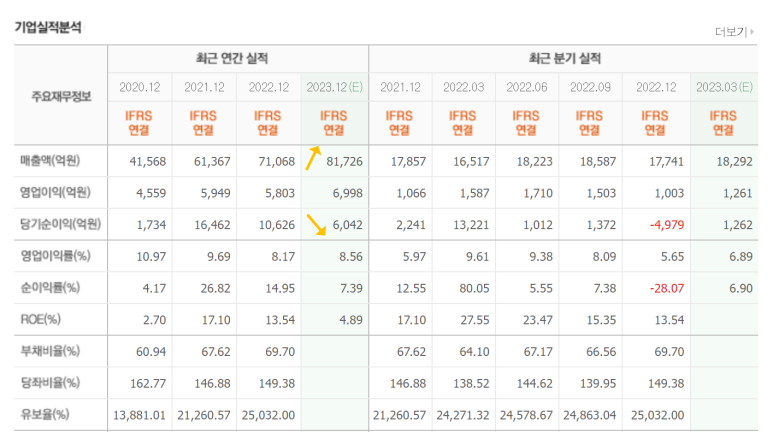This screenshot has height=432, width=773.
Task: Click estimated ROE value 4.89
Action: click(x=351, y=320)
